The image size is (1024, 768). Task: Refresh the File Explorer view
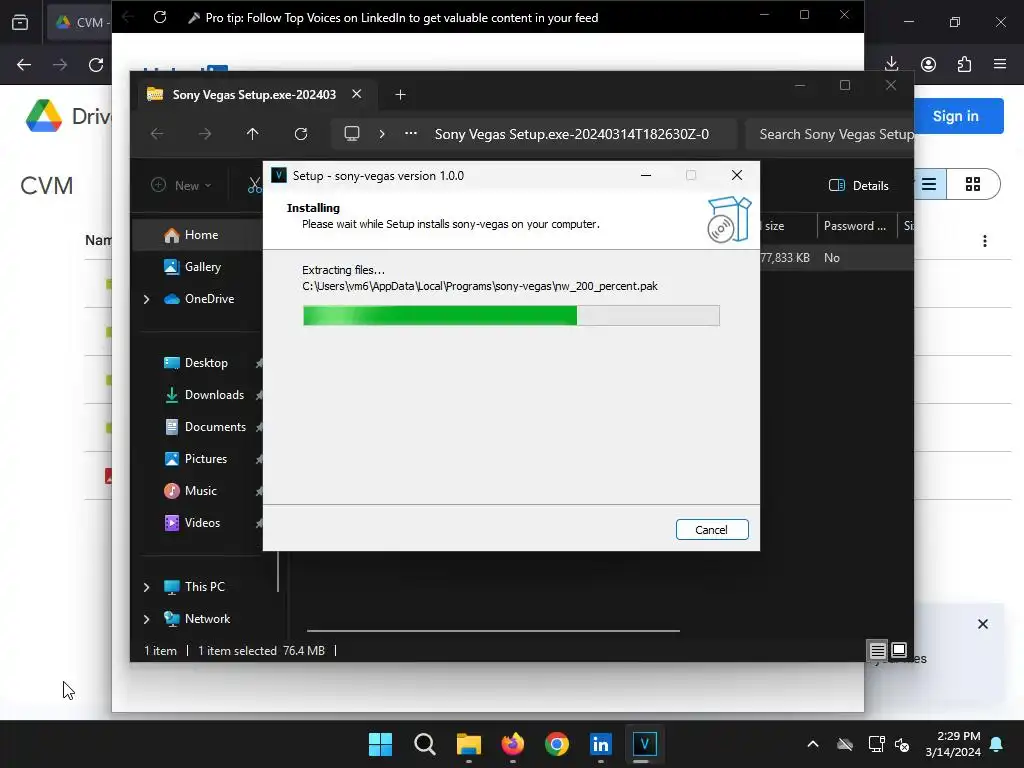(301, 134)
